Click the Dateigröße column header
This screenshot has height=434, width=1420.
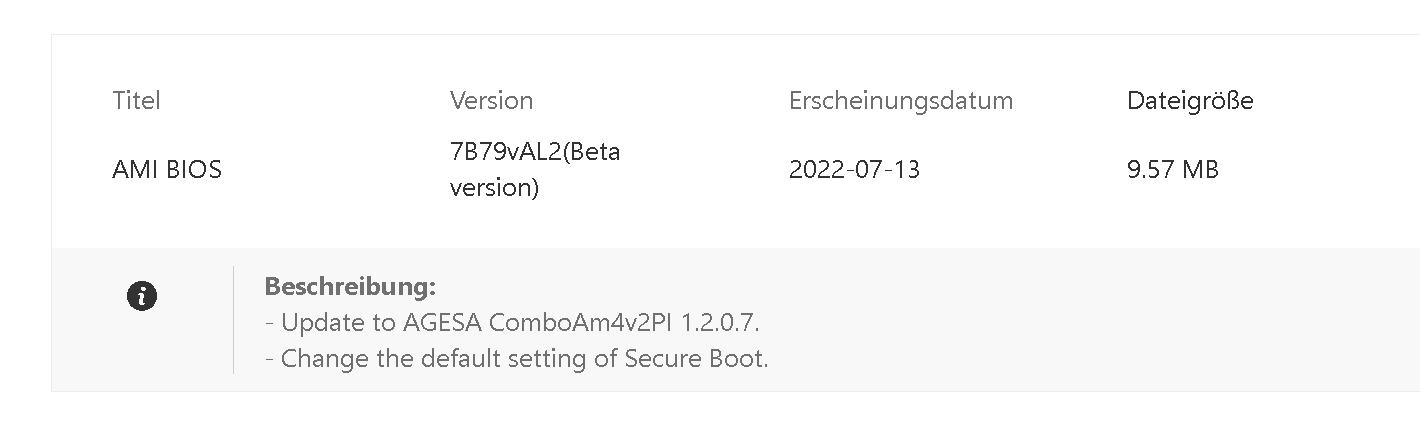click(1189, 101)
